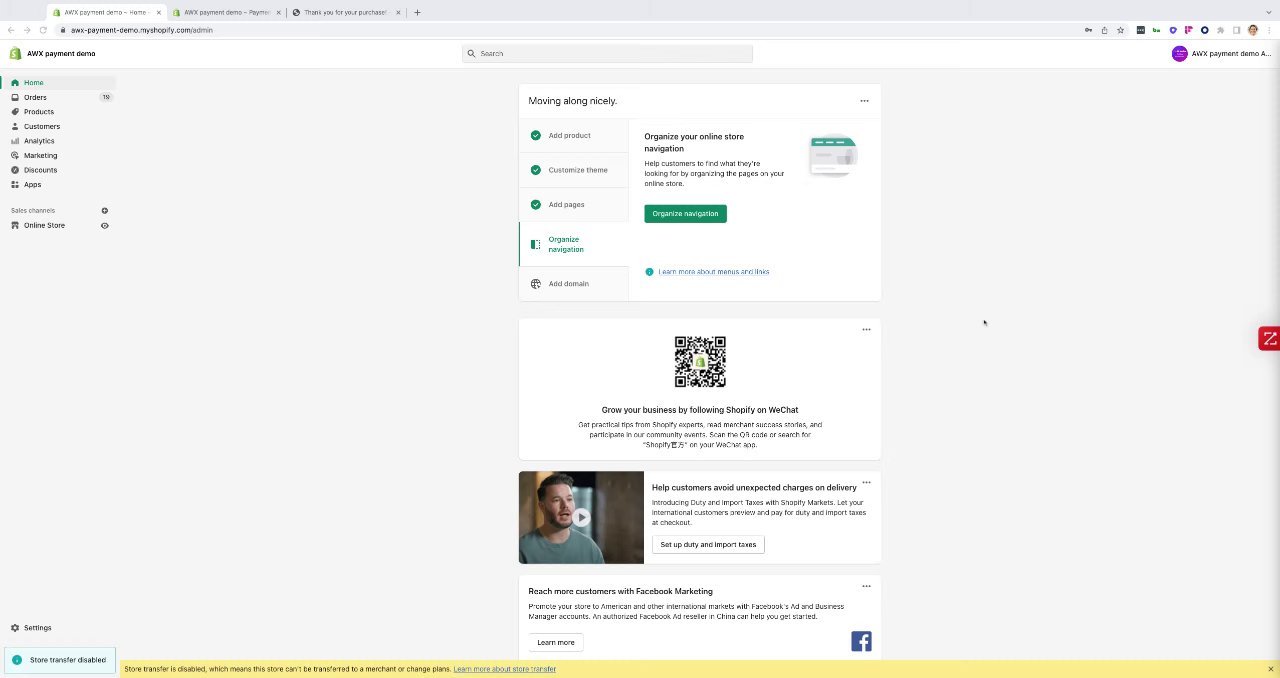Image resolution: width=1280 pixels, height=678 pixels.
Task: Open a new browser tab
Action: click(417, 12)
